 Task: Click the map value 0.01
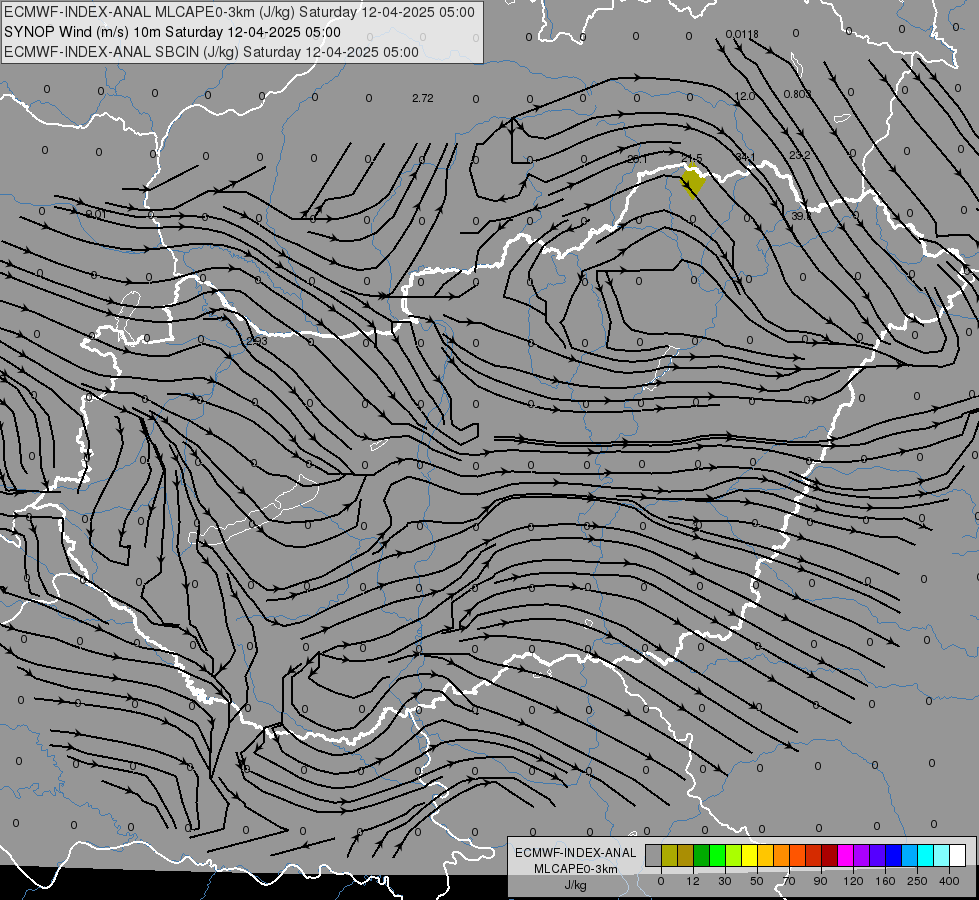coord(96,214)
